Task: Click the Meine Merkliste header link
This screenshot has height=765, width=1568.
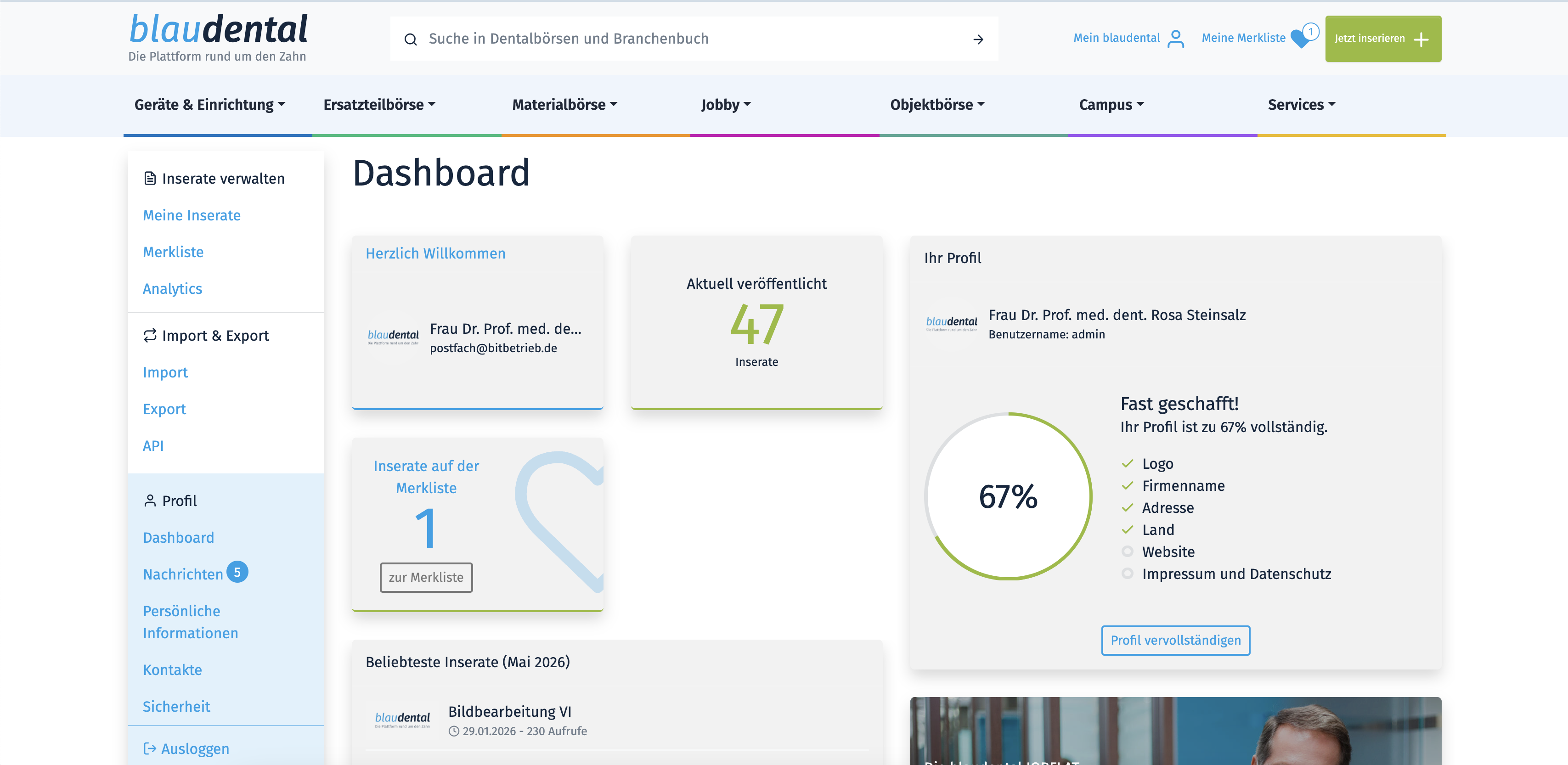Action: point(1244,38)
